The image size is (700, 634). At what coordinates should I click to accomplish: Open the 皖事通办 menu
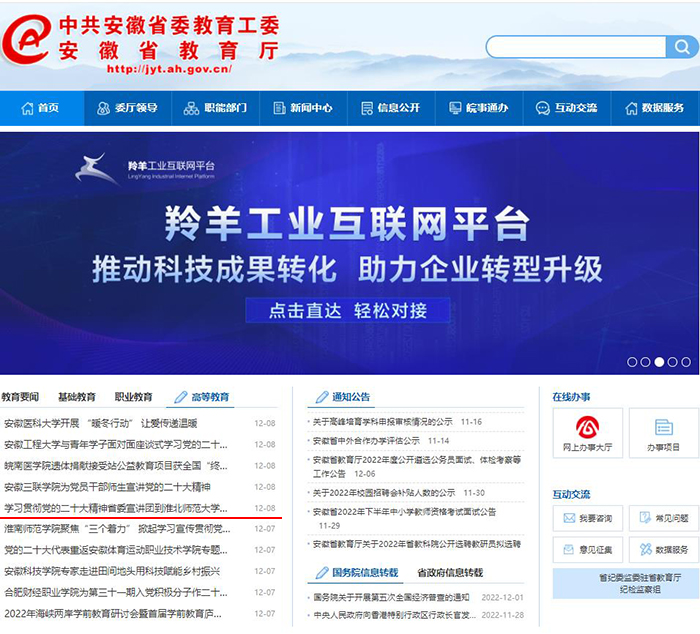pos(479,108)
